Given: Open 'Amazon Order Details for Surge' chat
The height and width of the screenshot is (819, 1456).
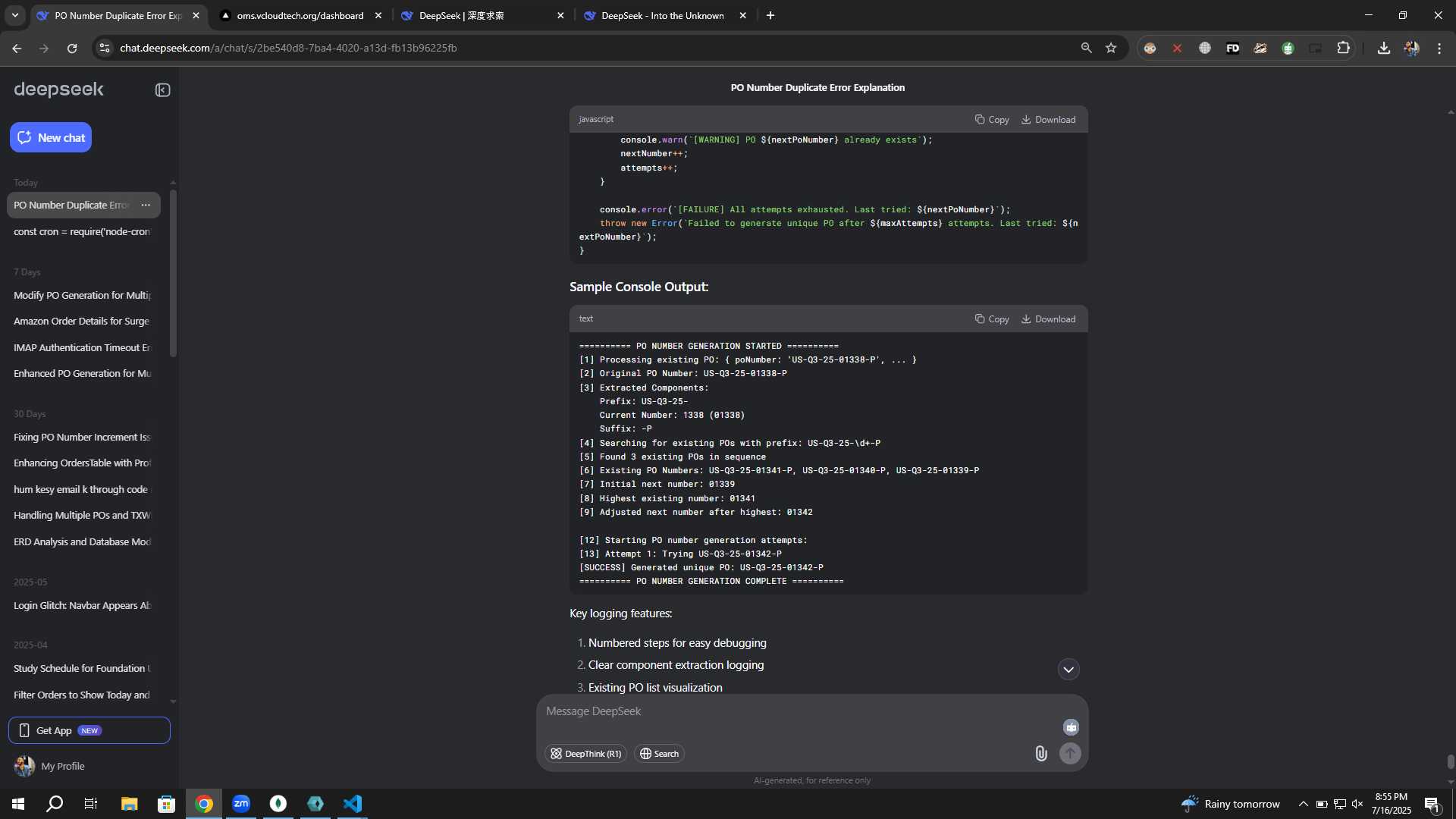Looking at the screenshot, I should [x=82, y=321].
